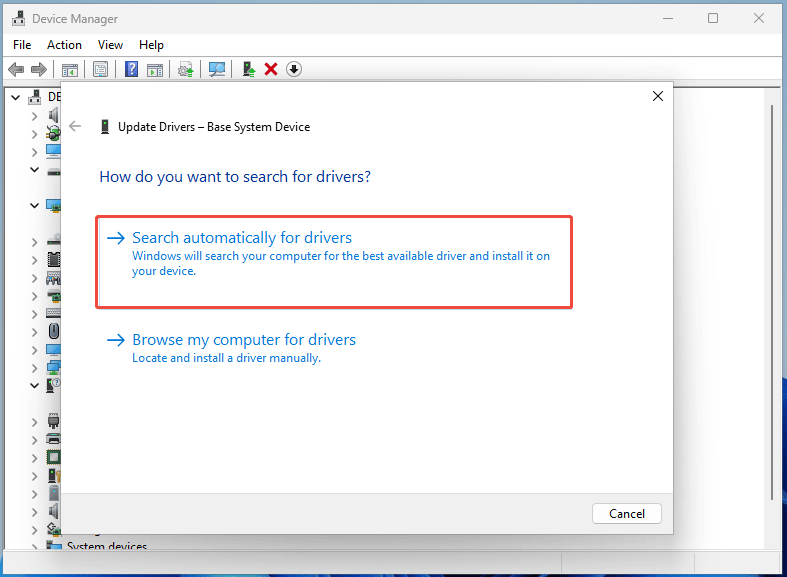The width and height of the screenshot is (787, 577).
Task: Toggle the Show/Hide Action Pane toolbar icon
Action: (x=155, y=69)
